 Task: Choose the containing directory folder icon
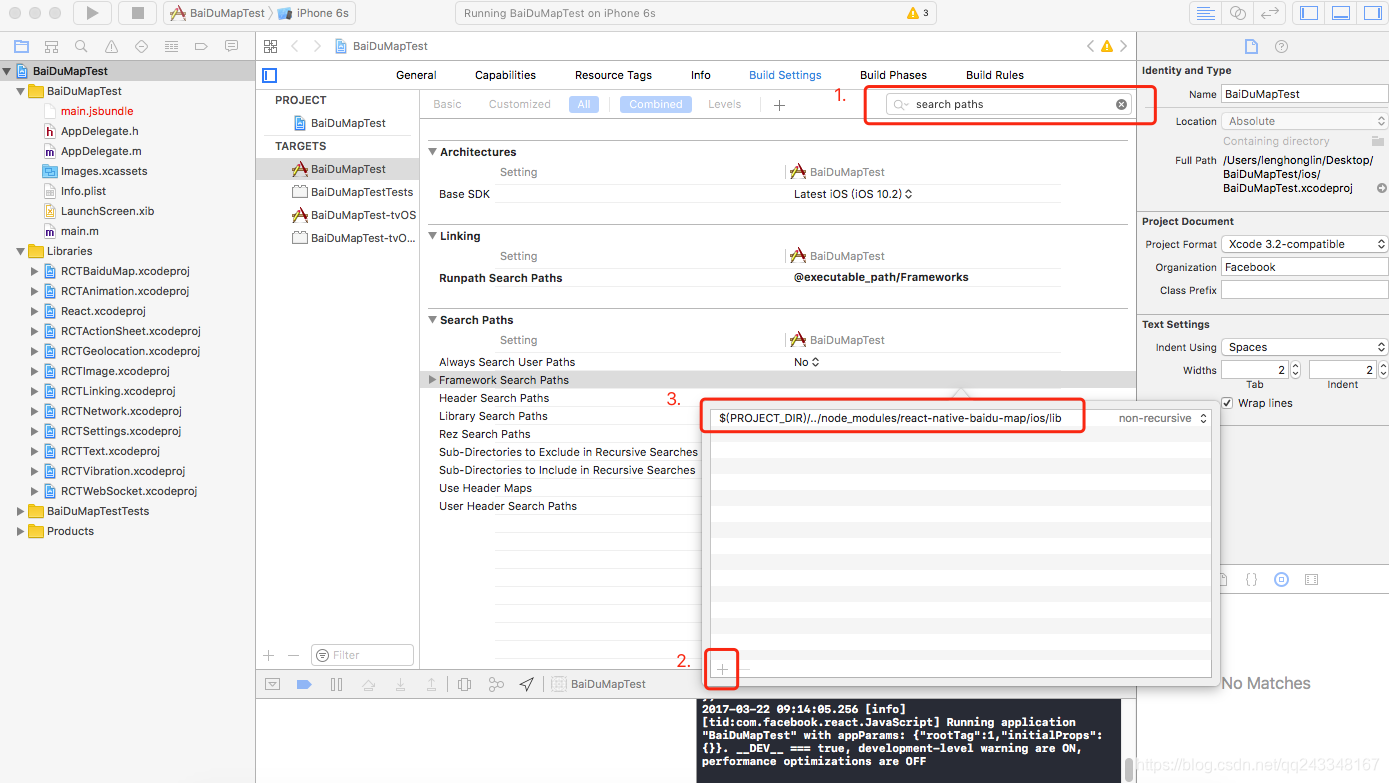1378,141
